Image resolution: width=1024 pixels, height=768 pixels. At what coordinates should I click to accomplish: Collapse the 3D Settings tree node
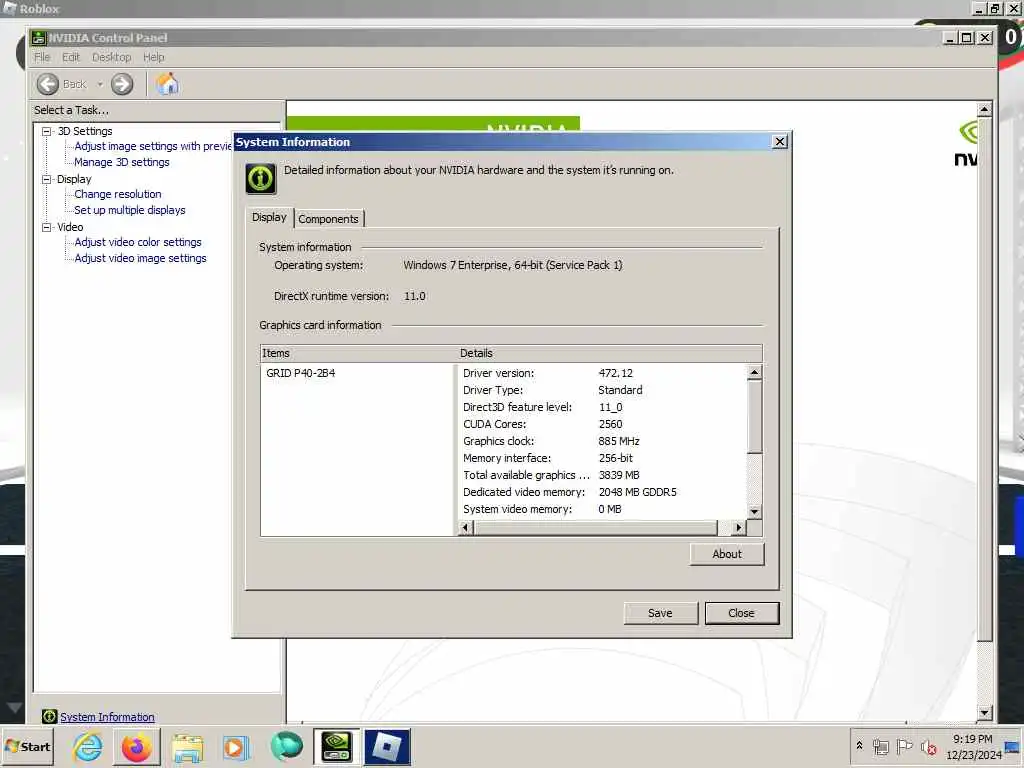coord(46,131)
